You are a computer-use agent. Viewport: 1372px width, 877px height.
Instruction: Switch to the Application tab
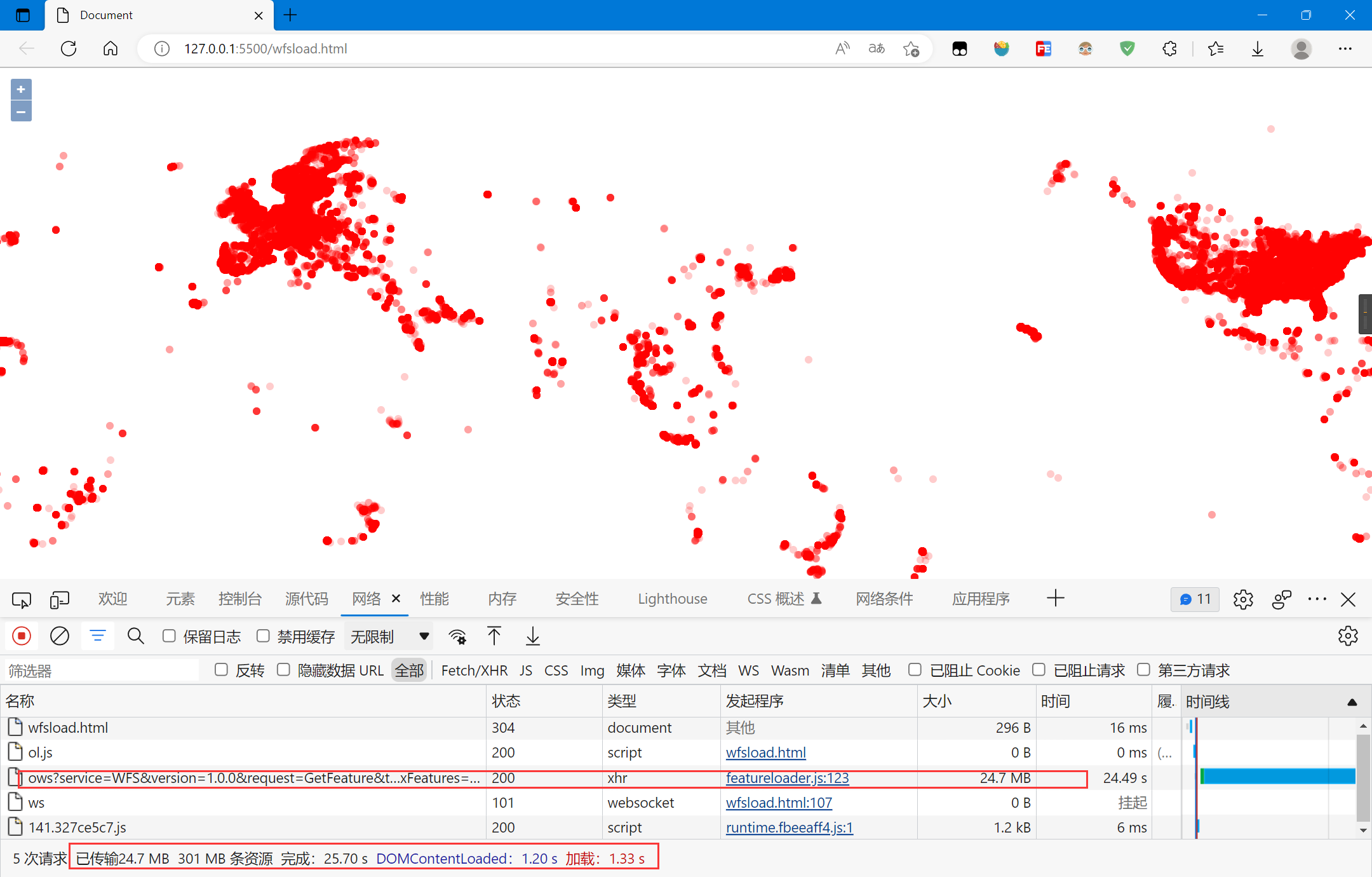tap(981, 599)
